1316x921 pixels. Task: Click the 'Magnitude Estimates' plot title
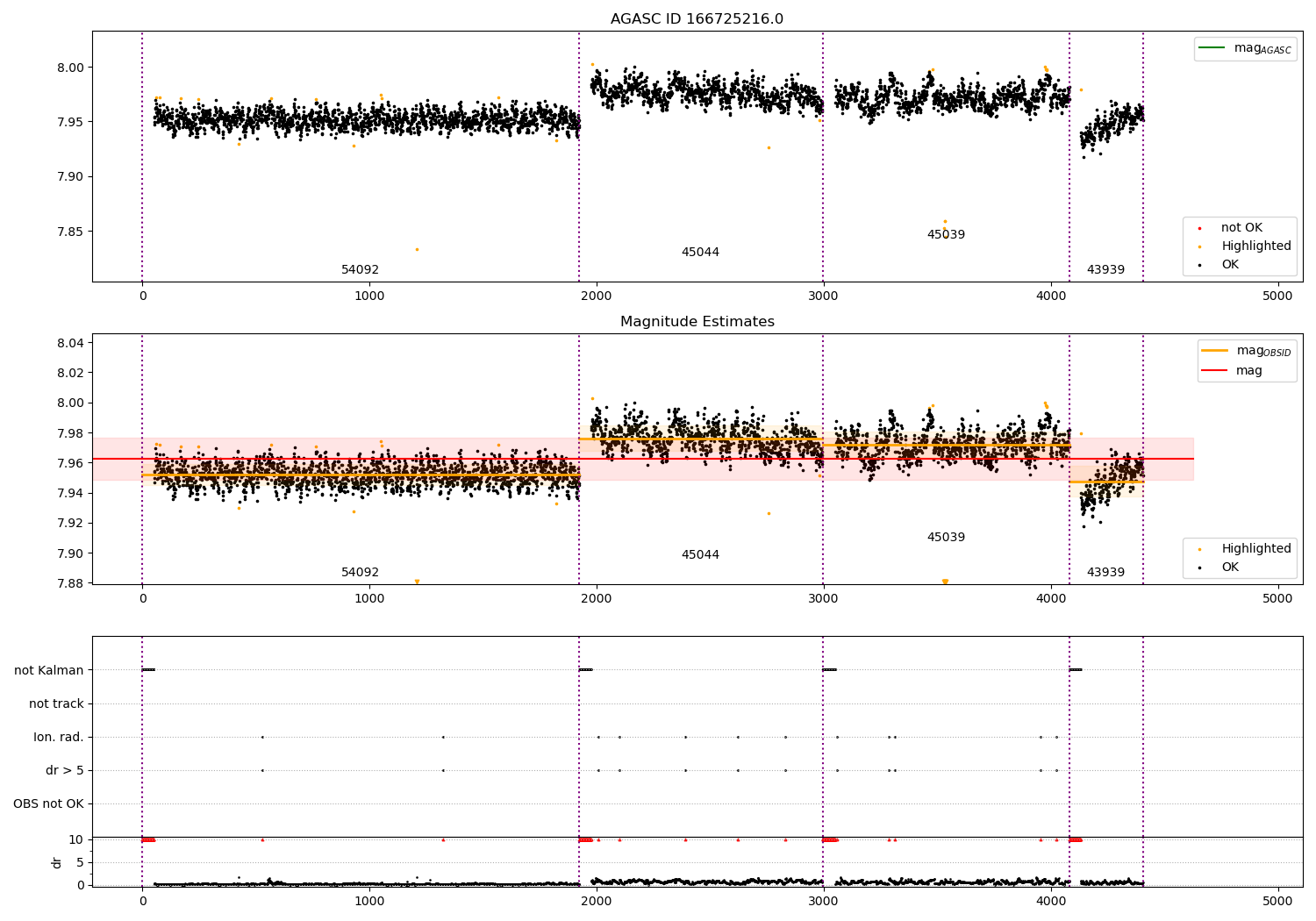[697, 322]
